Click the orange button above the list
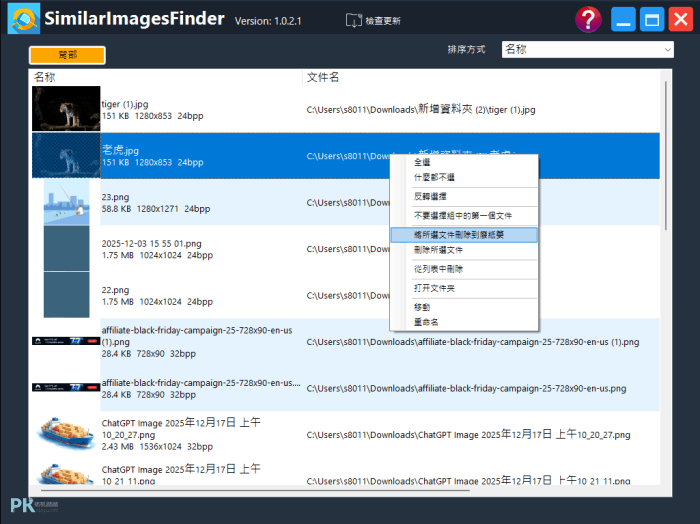Screen dimensions: 700x524 (67, 55)
